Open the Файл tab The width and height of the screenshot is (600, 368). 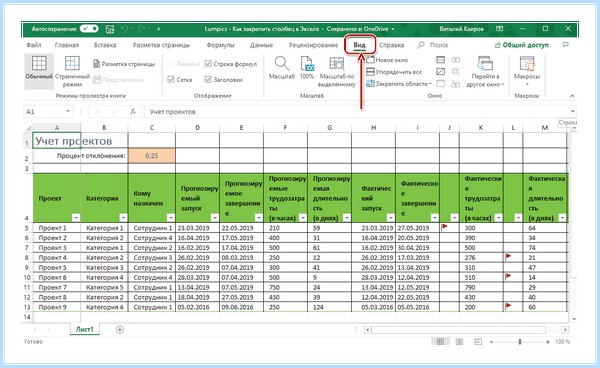[34, 45]
